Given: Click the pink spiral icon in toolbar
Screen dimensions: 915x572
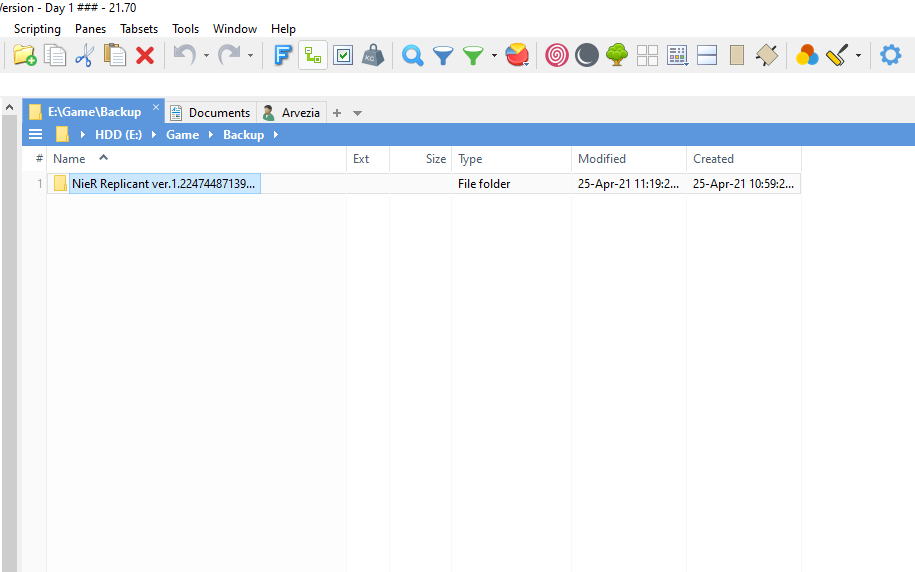Looking at the screenshot, I should pyautogui.click(x=557, y=56).
